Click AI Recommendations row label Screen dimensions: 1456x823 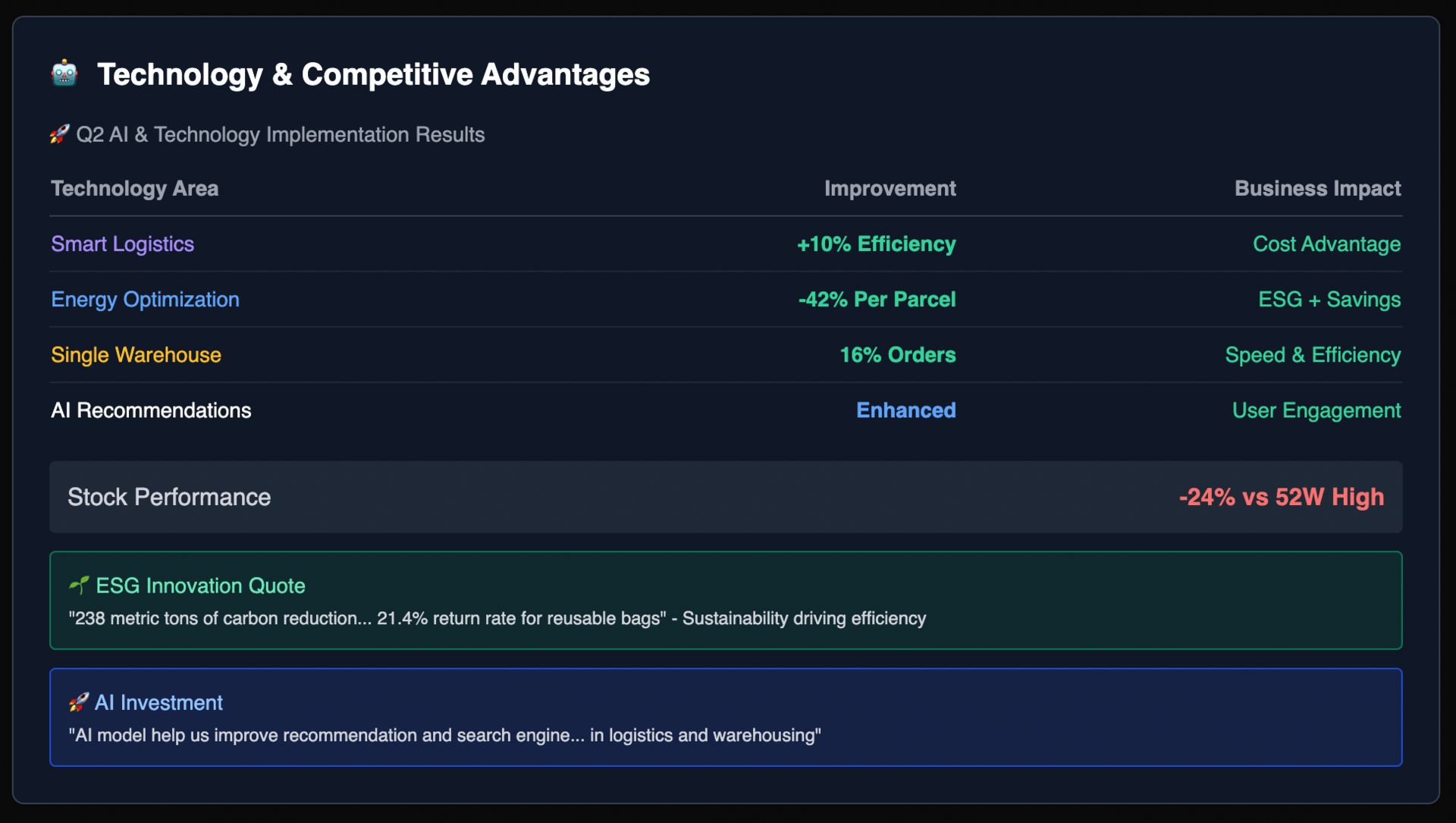tap(151, 410)
